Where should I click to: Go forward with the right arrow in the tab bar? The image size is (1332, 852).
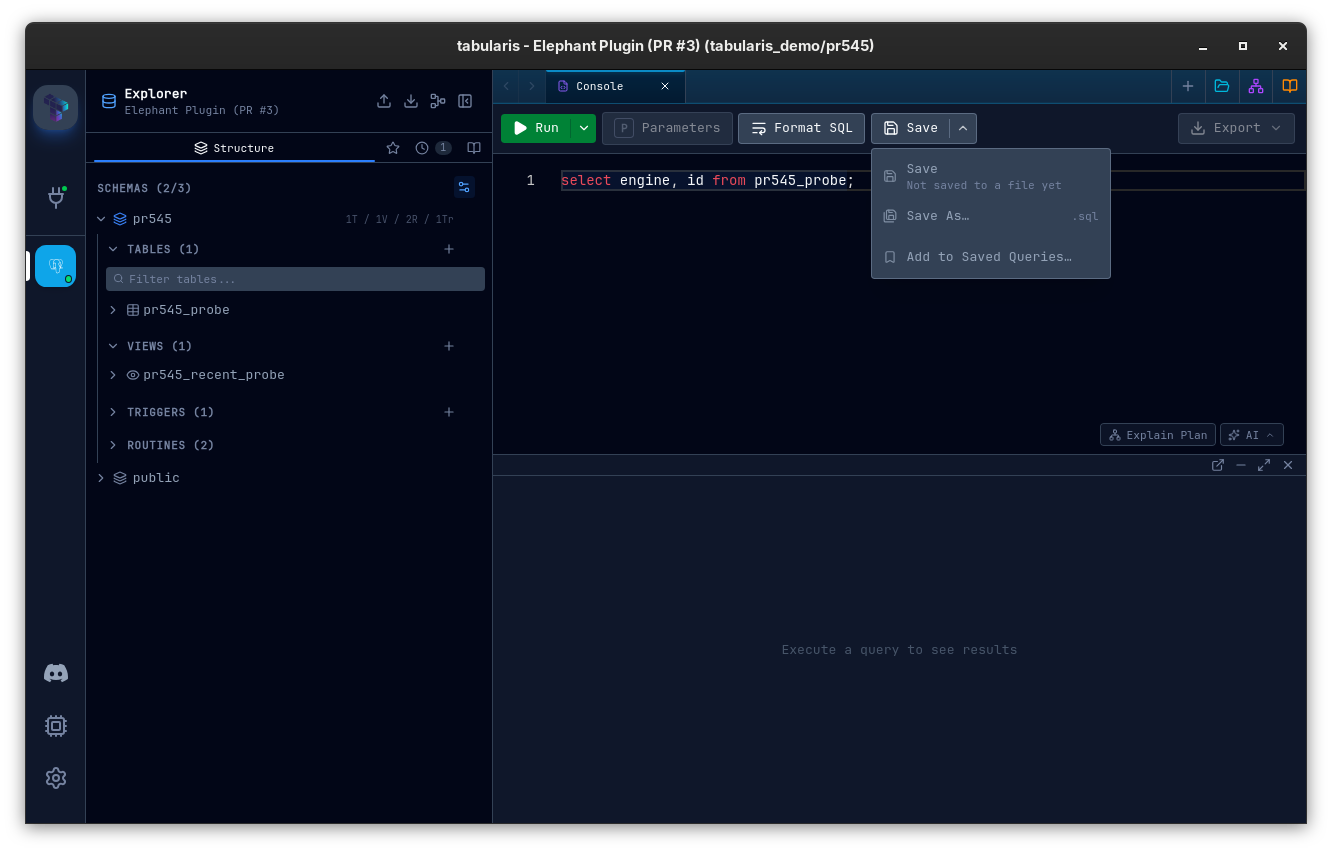(531, 86)
